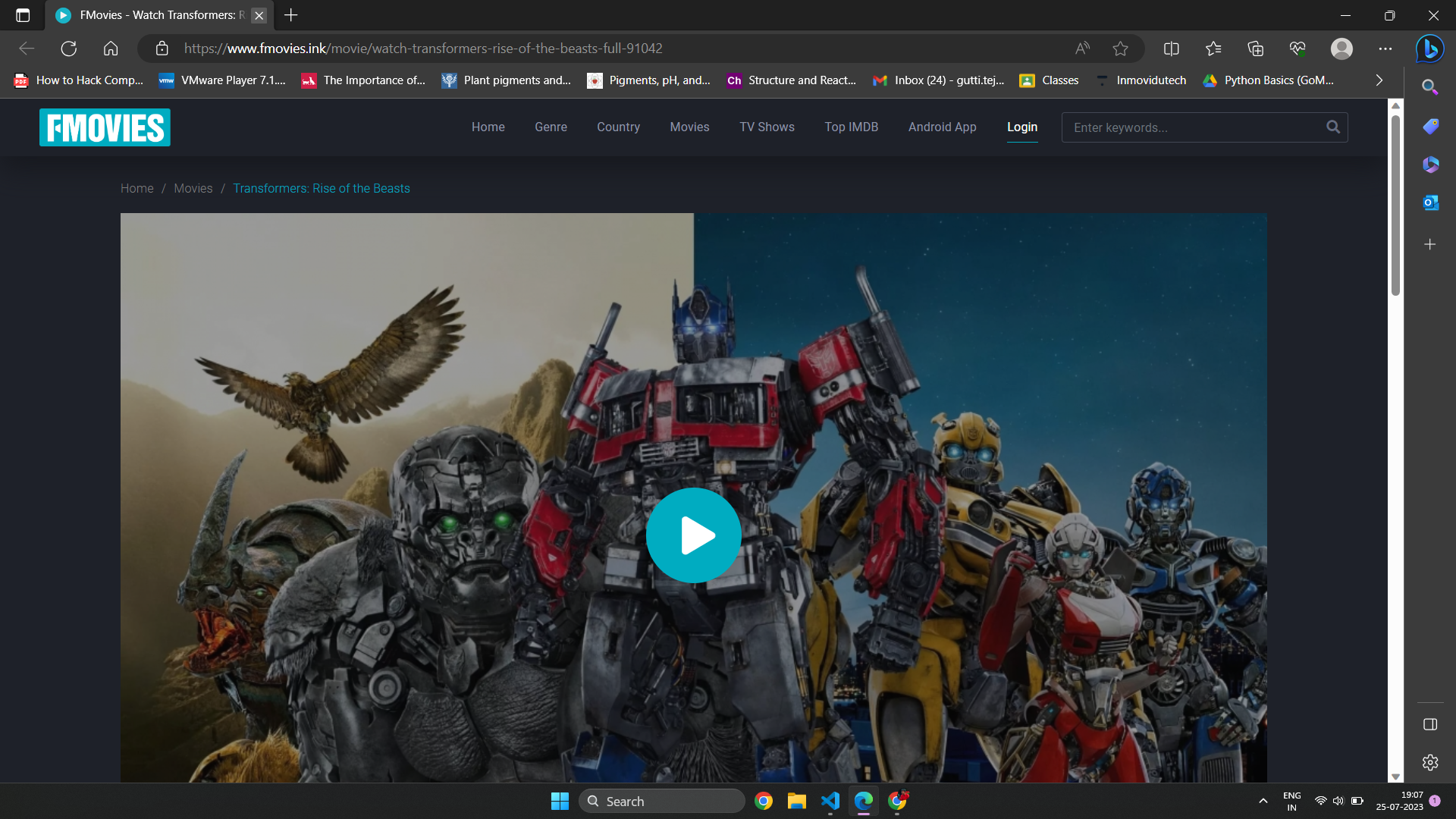This screenshot has height=819, width=1456.
Task: Open VMware Player 7.1 bookmark
Action: tap(222, 80)
